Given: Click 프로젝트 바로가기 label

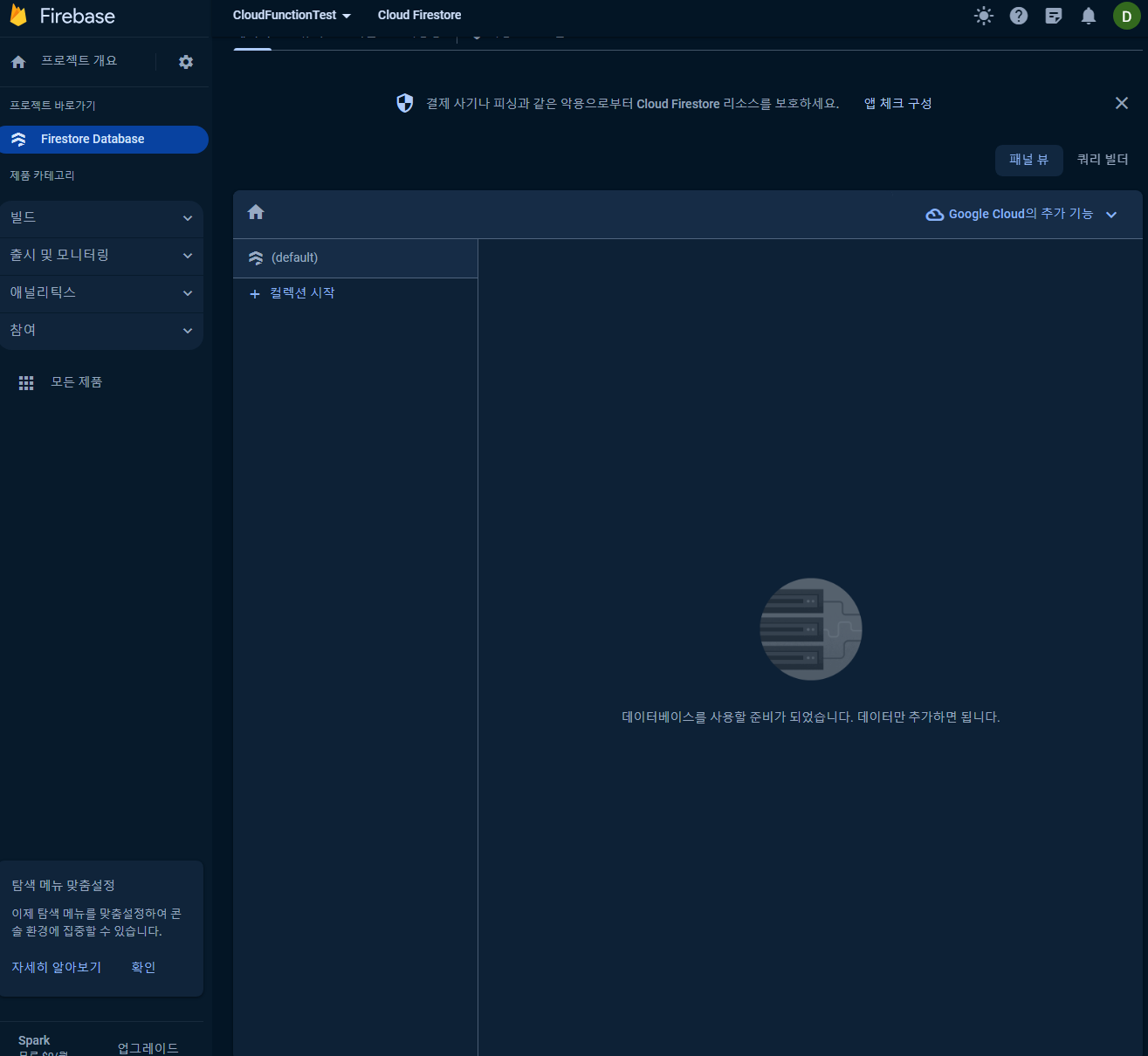Looking at the screenshot, I should [52, 106].
